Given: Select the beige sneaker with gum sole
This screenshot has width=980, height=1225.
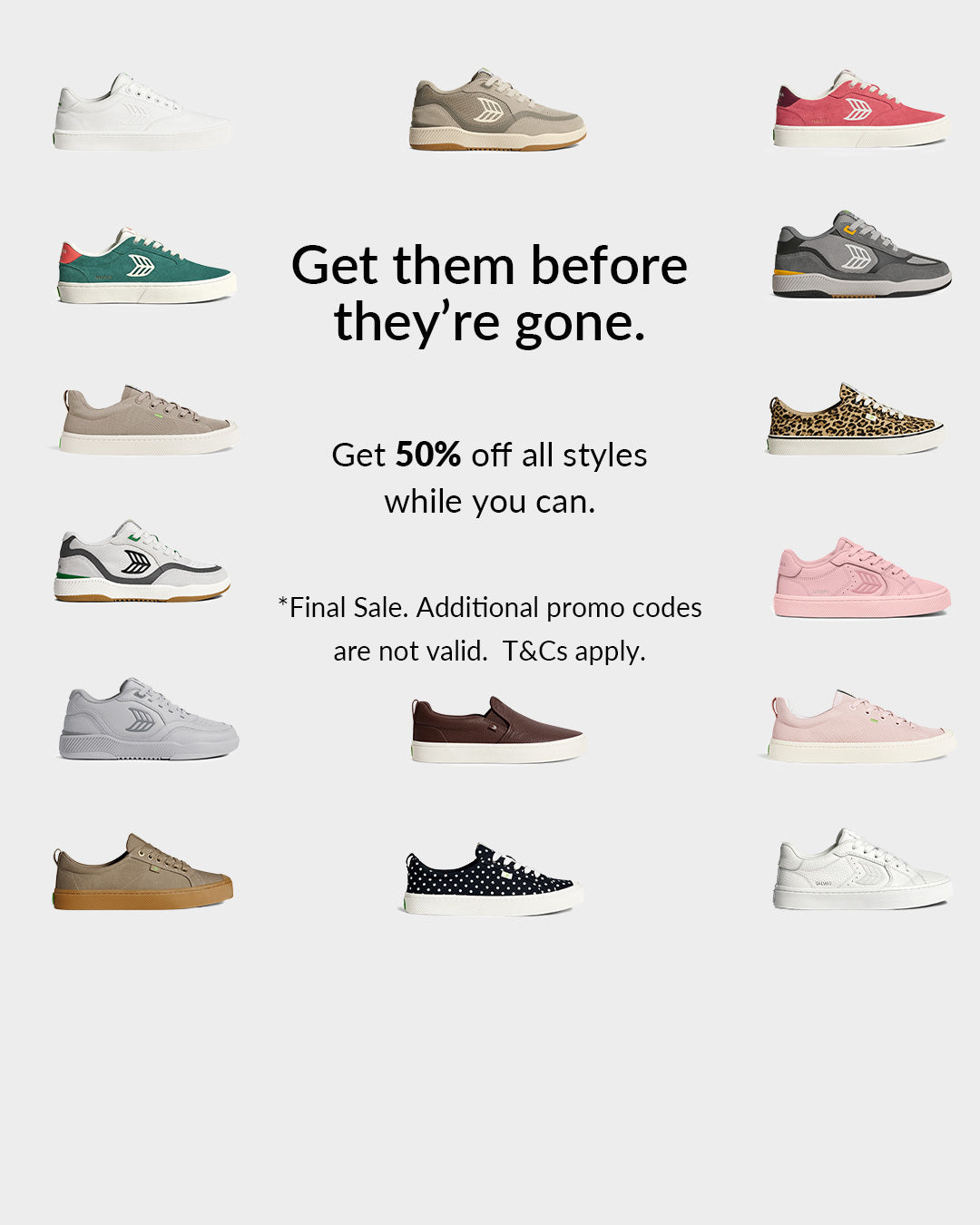Looking at the screenshot, I should [x=497, y=110].
